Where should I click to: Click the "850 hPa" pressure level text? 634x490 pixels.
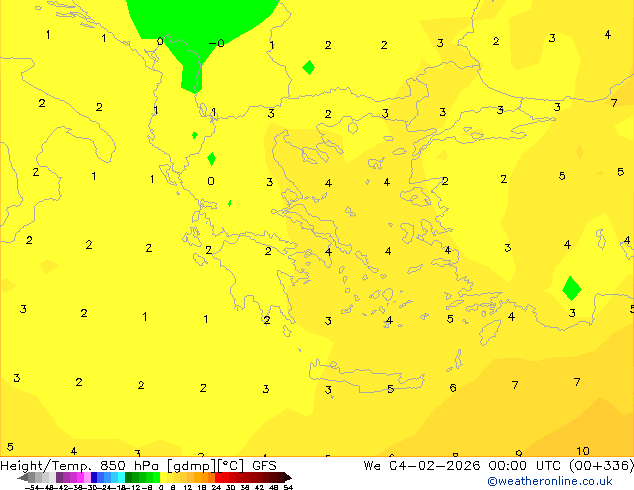coord(129,466)
